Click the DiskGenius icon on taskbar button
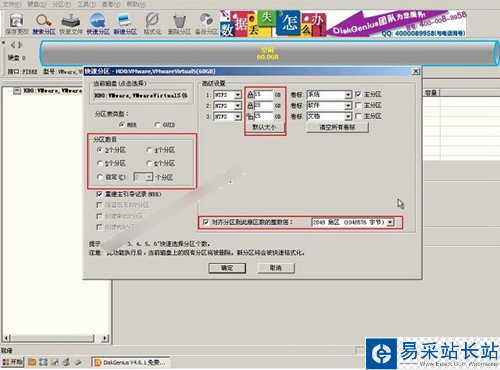 98,362
